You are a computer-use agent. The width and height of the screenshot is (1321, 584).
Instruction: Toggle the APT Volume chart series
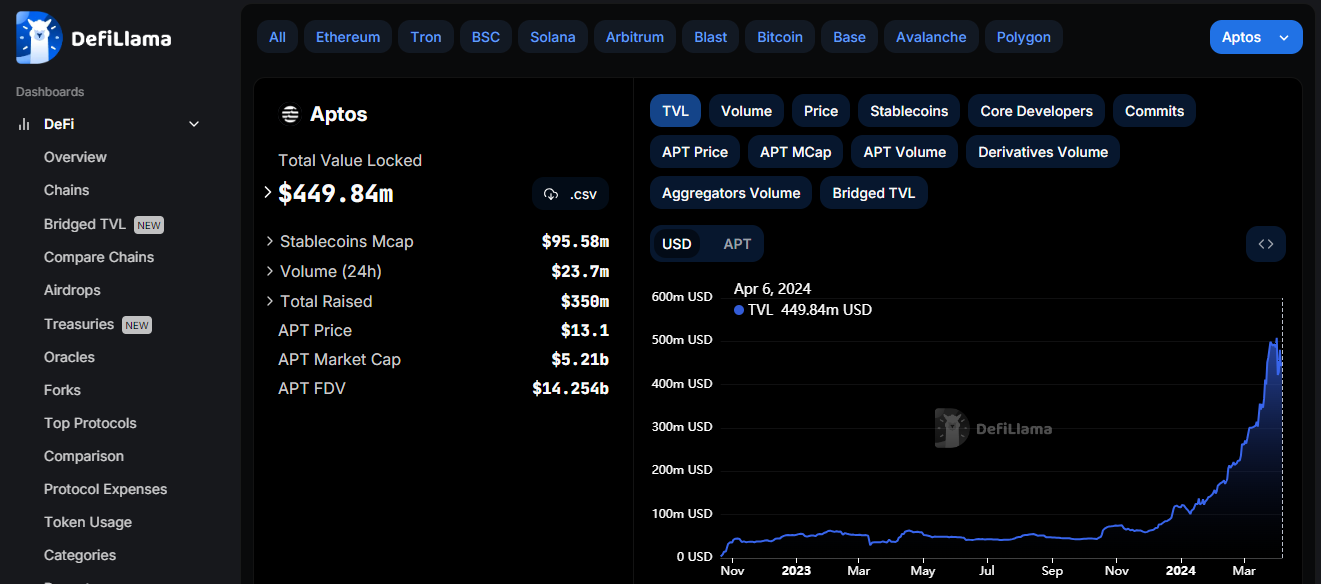(x=905, y=152)
